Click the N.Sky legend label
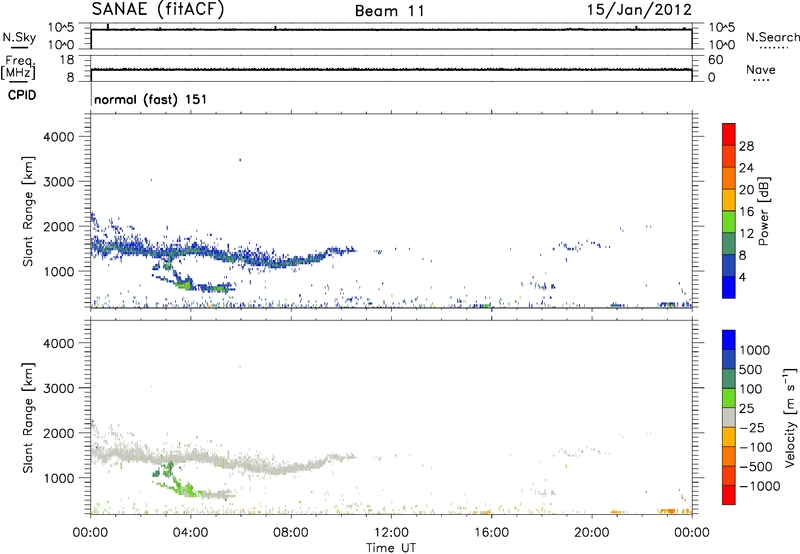 click(x=19, y=37)
